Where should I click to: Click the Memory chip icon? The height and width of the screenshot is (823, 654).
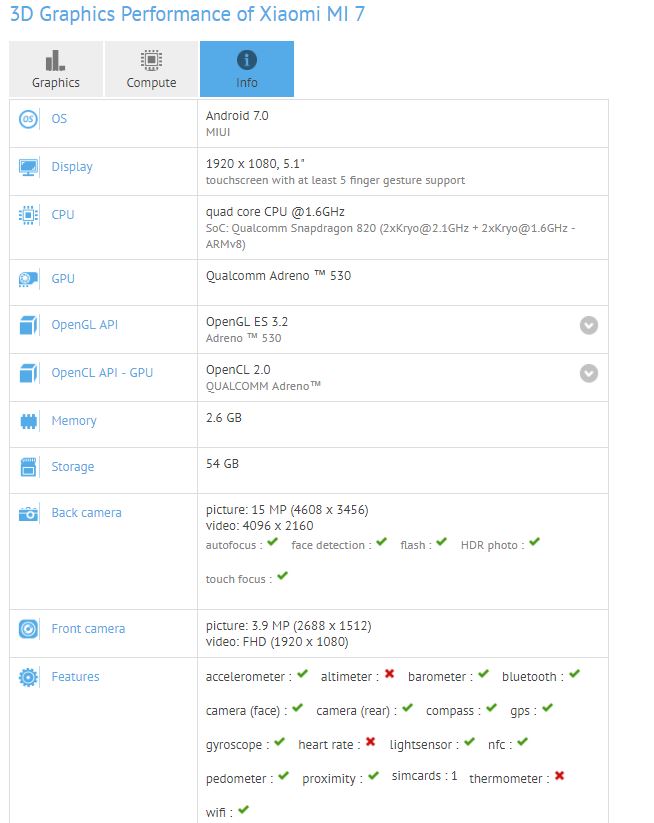point(29,421)
